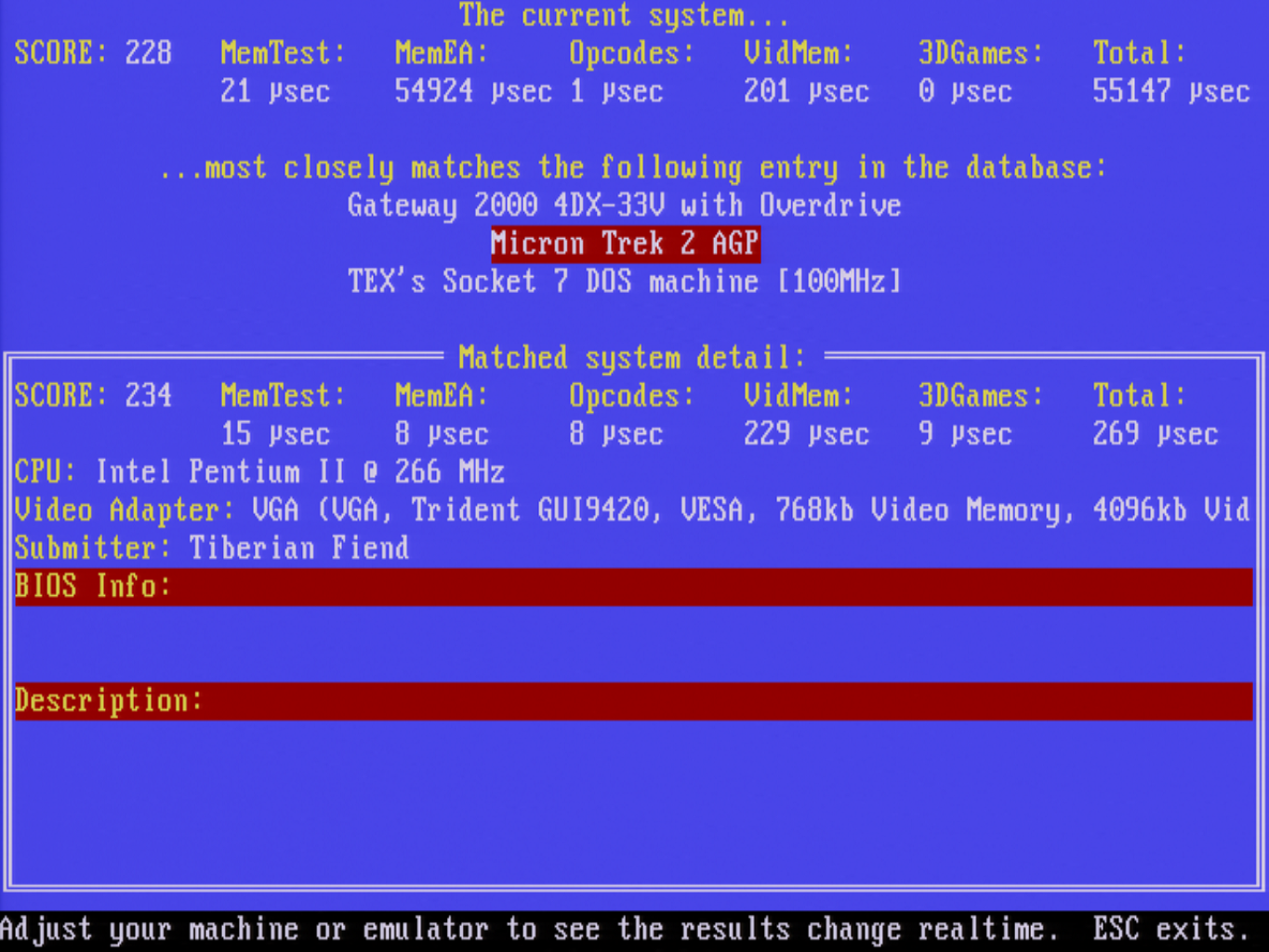The width and height of the screenshot is (1269, 952).
Task: Click the 'ESC exits.' hint in status bar
Action: [x=1171, y=930]
